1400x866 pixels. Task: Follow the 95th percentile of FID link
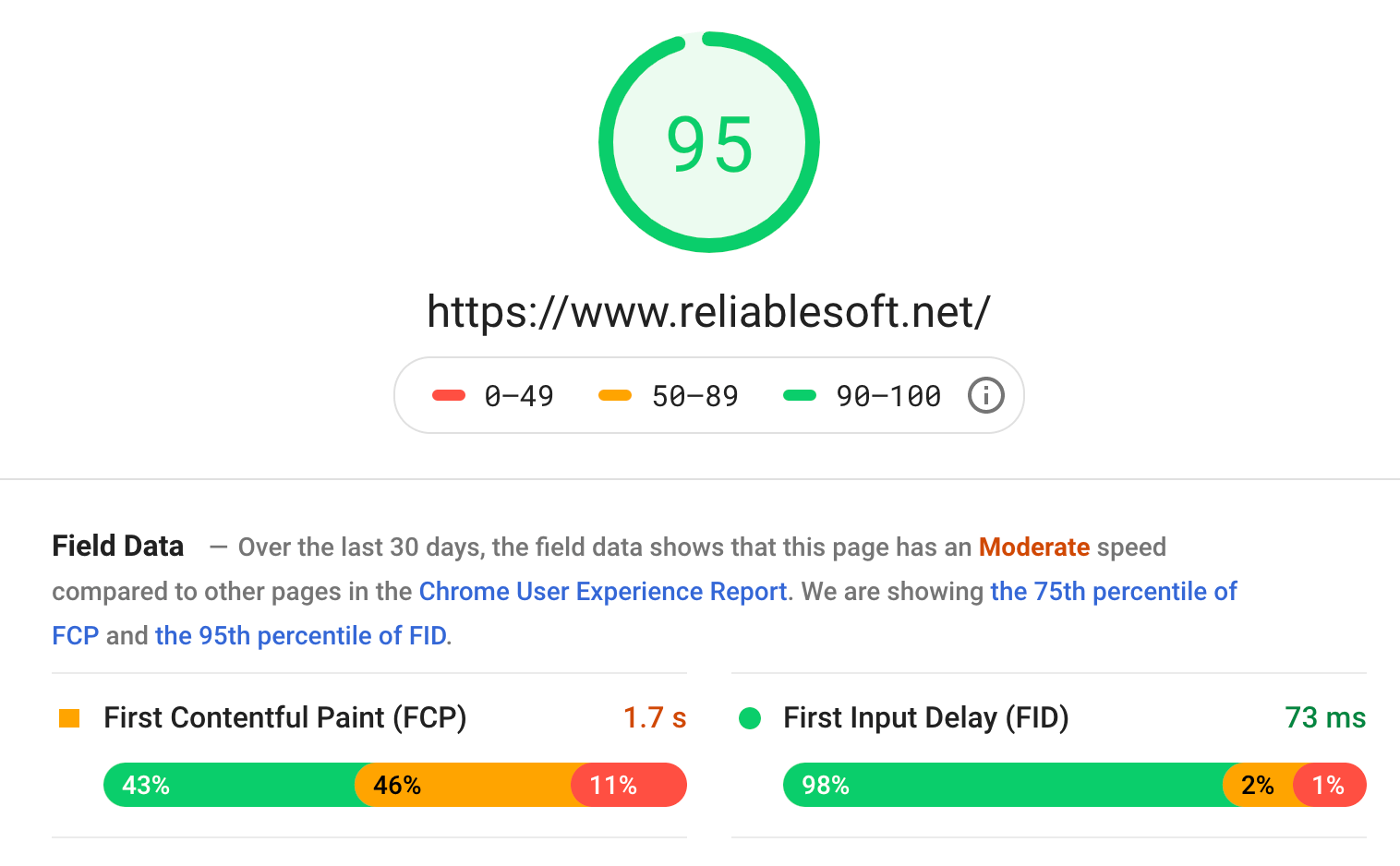(301, 636)
